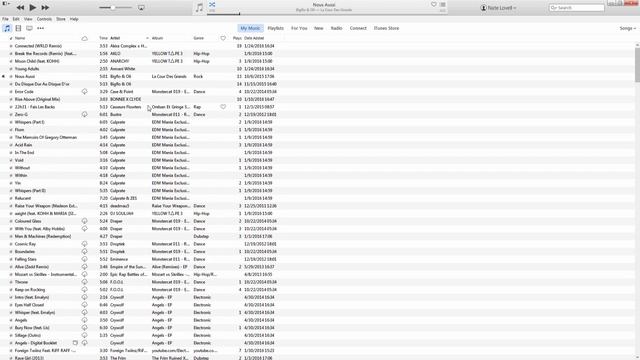Open the iTunes system menu icon dropdown

click(6, 3)
